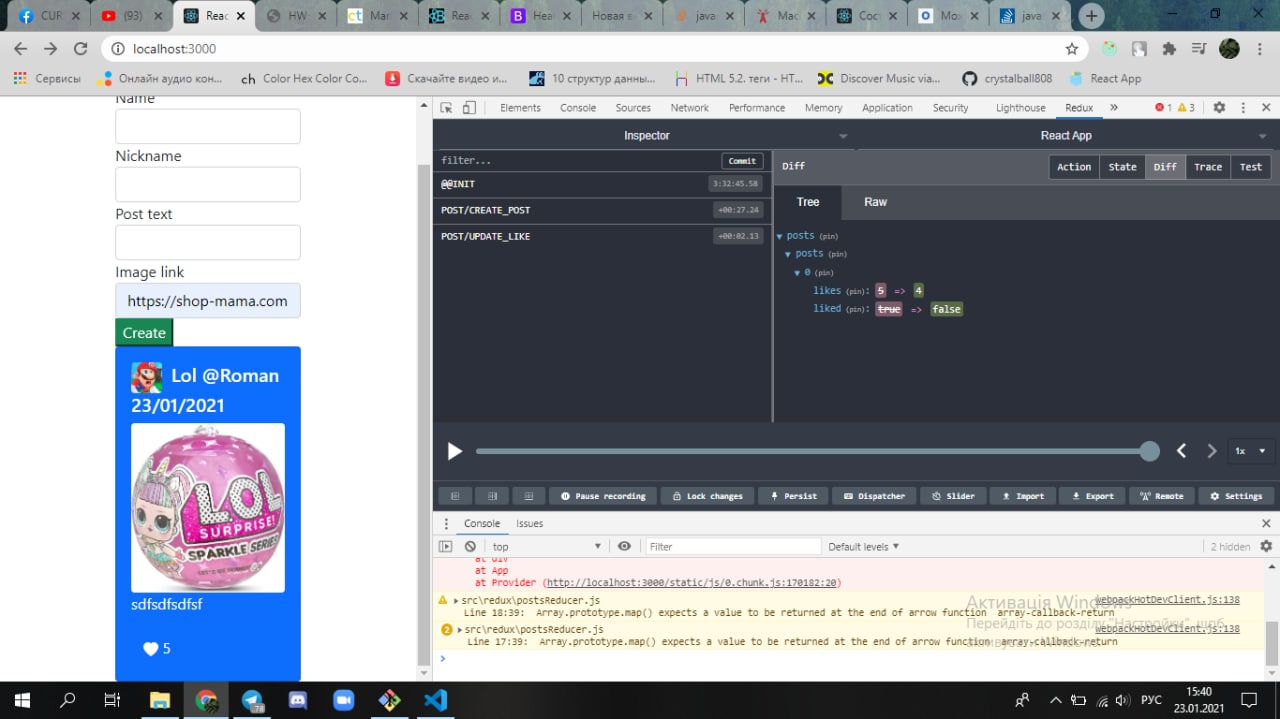Open a new Chrome tab
1280x719 pixels.
point(1091,16)
